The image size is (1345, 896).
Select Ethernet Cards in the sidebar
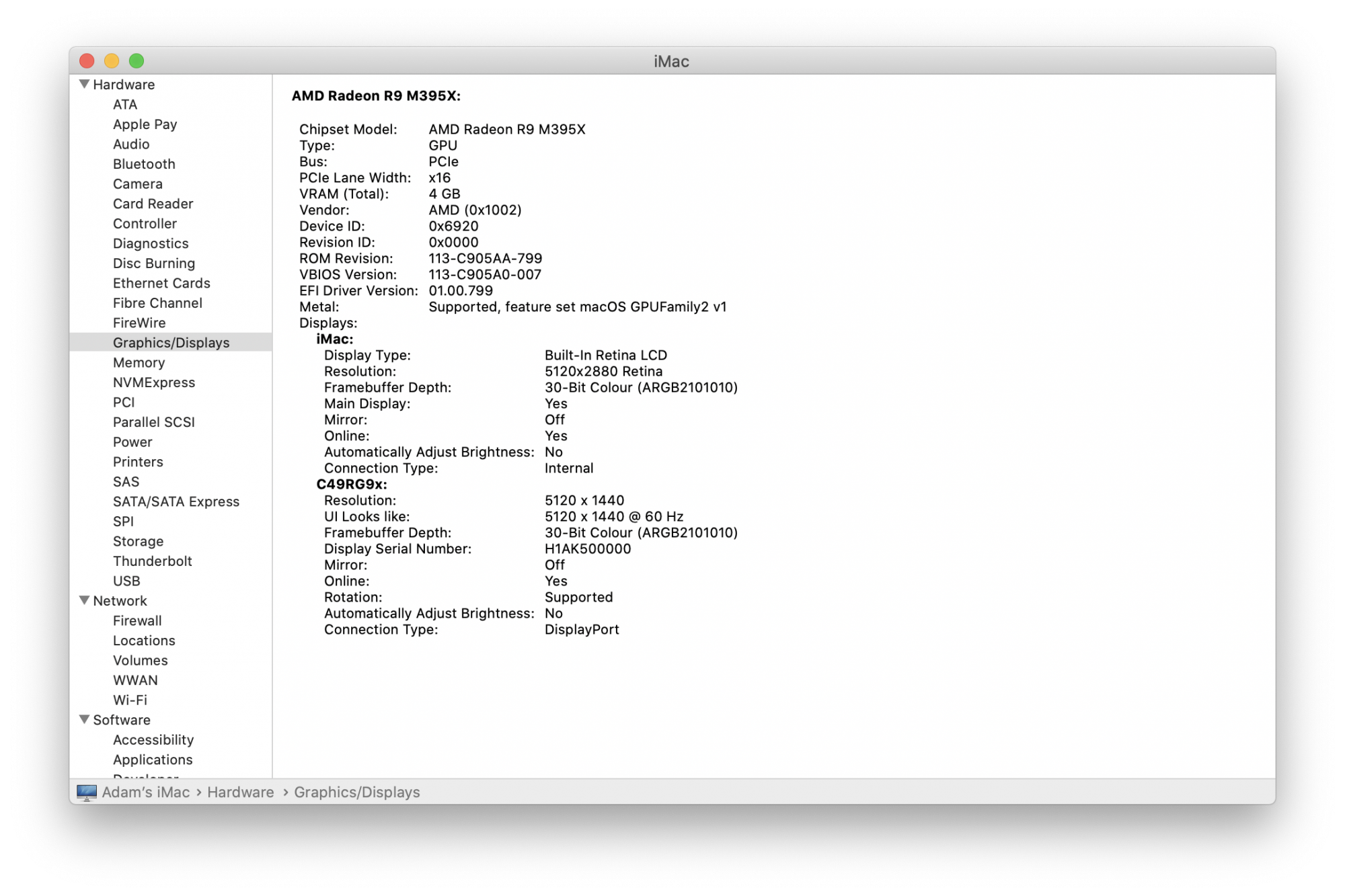[161, 283]
